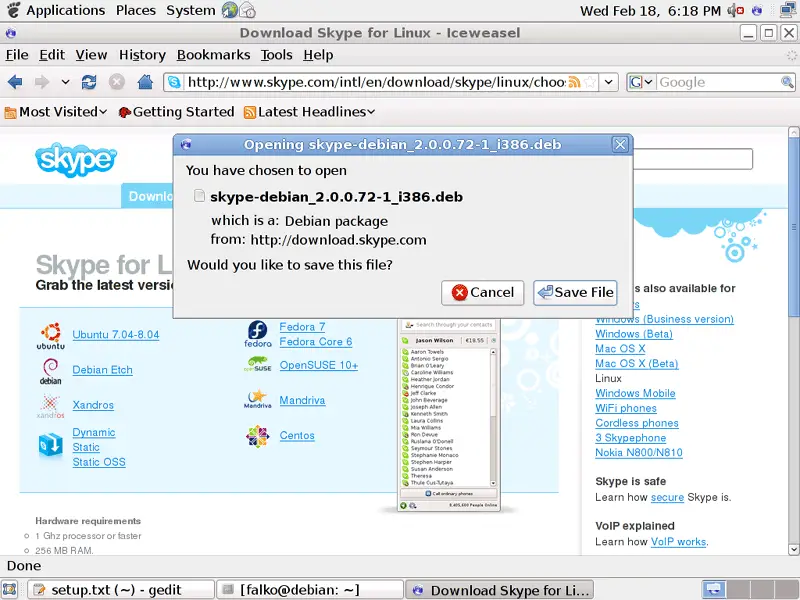
Task: Open the back/forward history dropdown arrow
Action: pos(65,82)
